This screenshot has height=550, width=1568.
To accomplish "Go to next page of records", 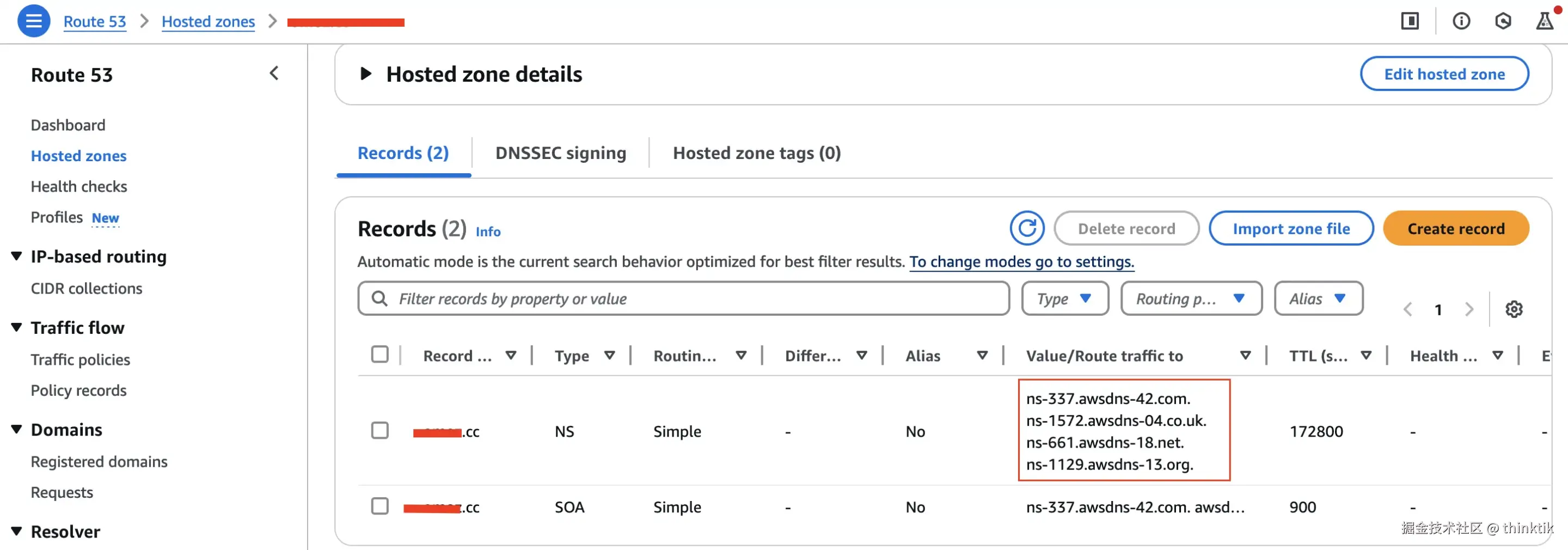I will (x=1469, y=309).
